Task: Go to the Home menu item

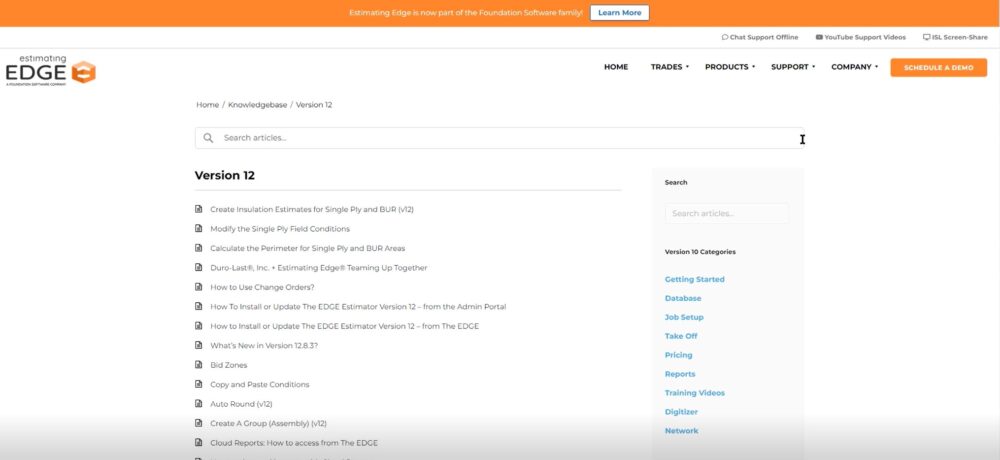Action: pos(616,67)
